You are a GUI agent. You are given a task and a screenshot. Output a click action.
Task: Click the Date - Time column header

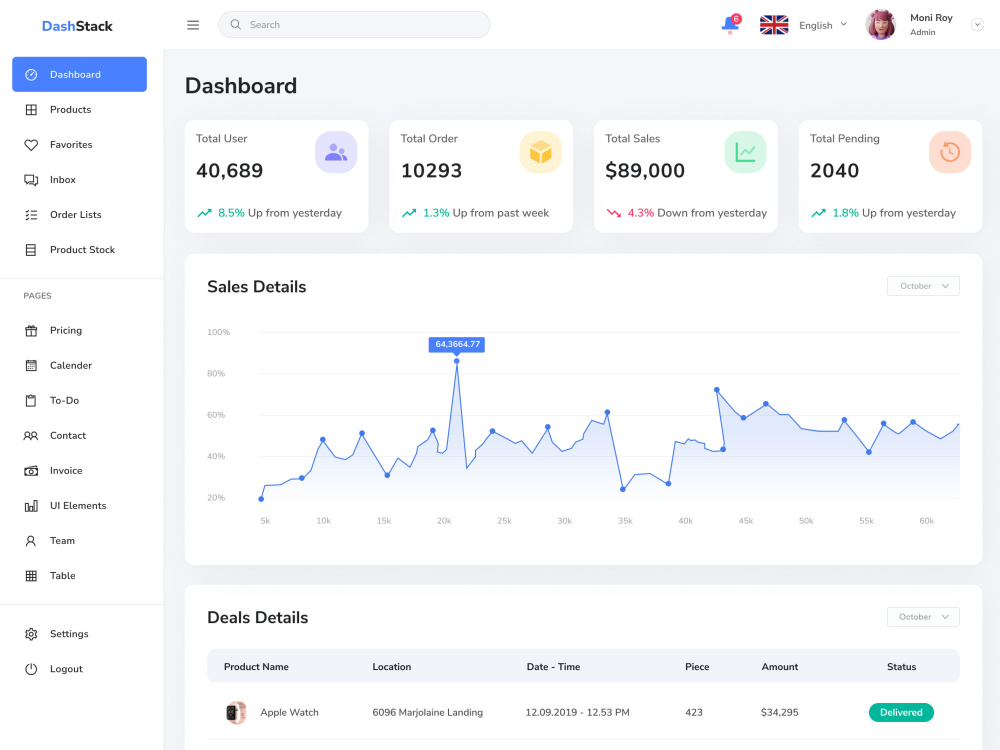(x=554, y=666)
